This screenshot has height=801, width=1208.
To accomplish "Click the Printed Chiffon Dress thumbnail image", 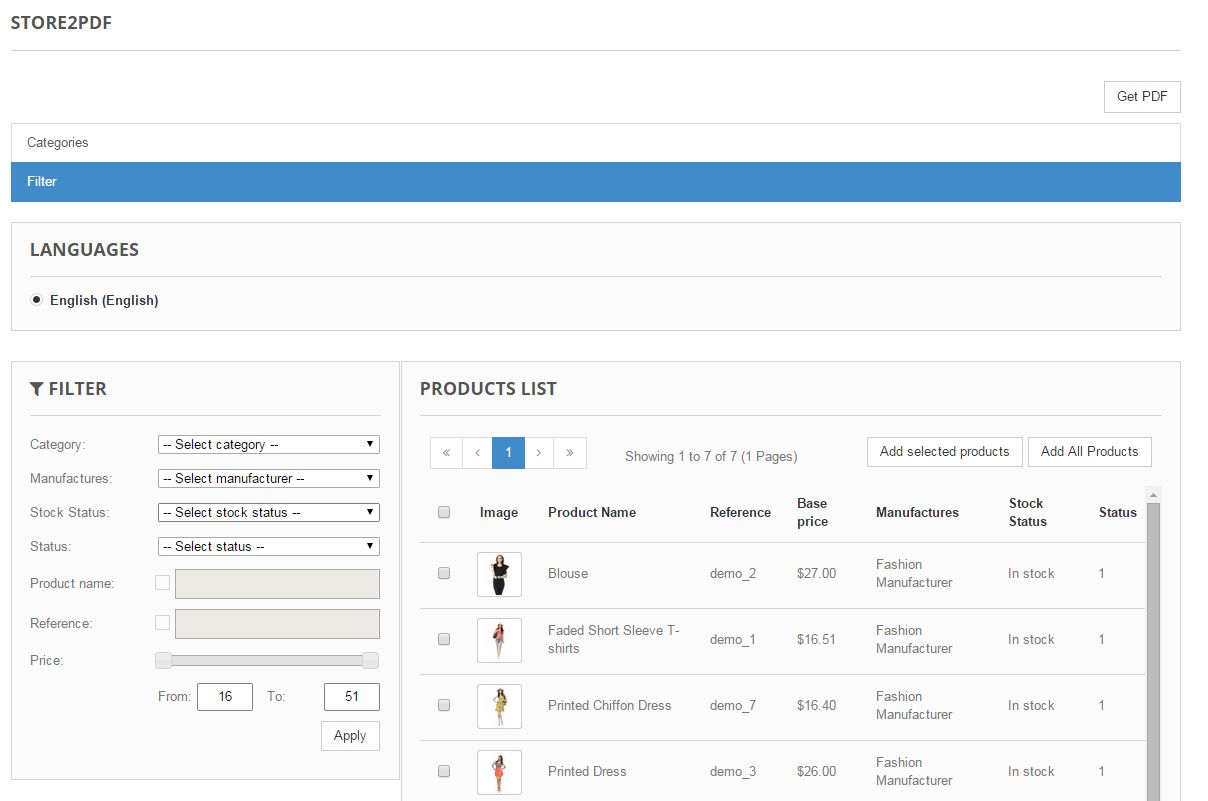I will tap(499, 706).
